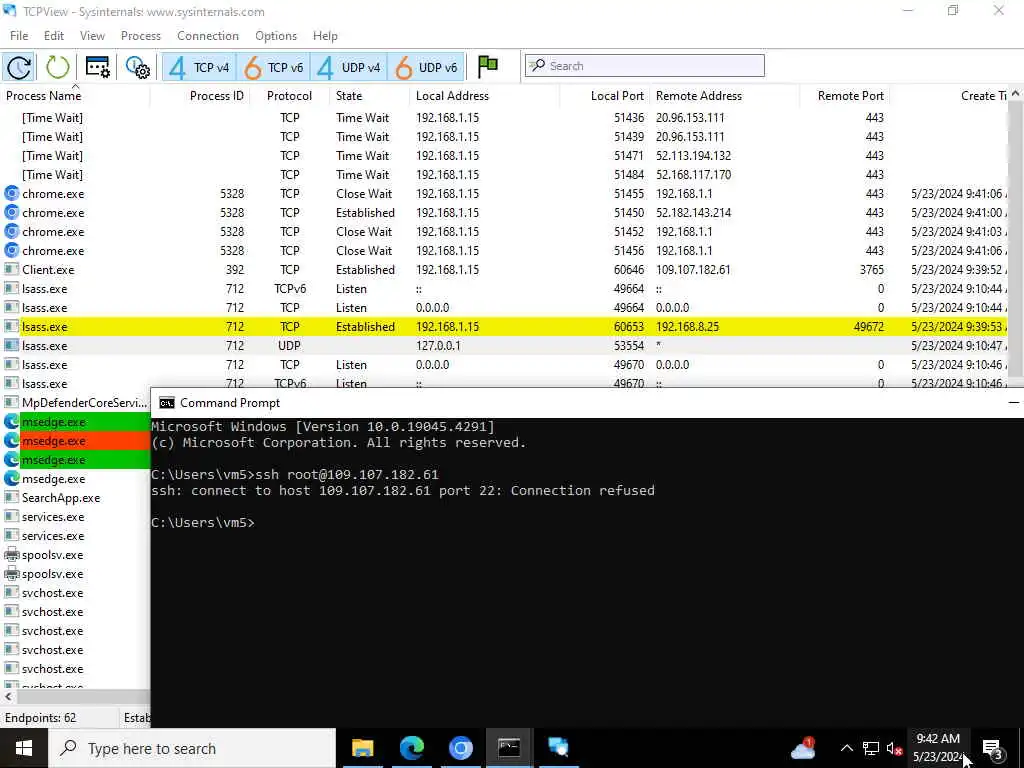Click the green flag states filter icon
The image size is (1024, 768).
coord(488,66)
